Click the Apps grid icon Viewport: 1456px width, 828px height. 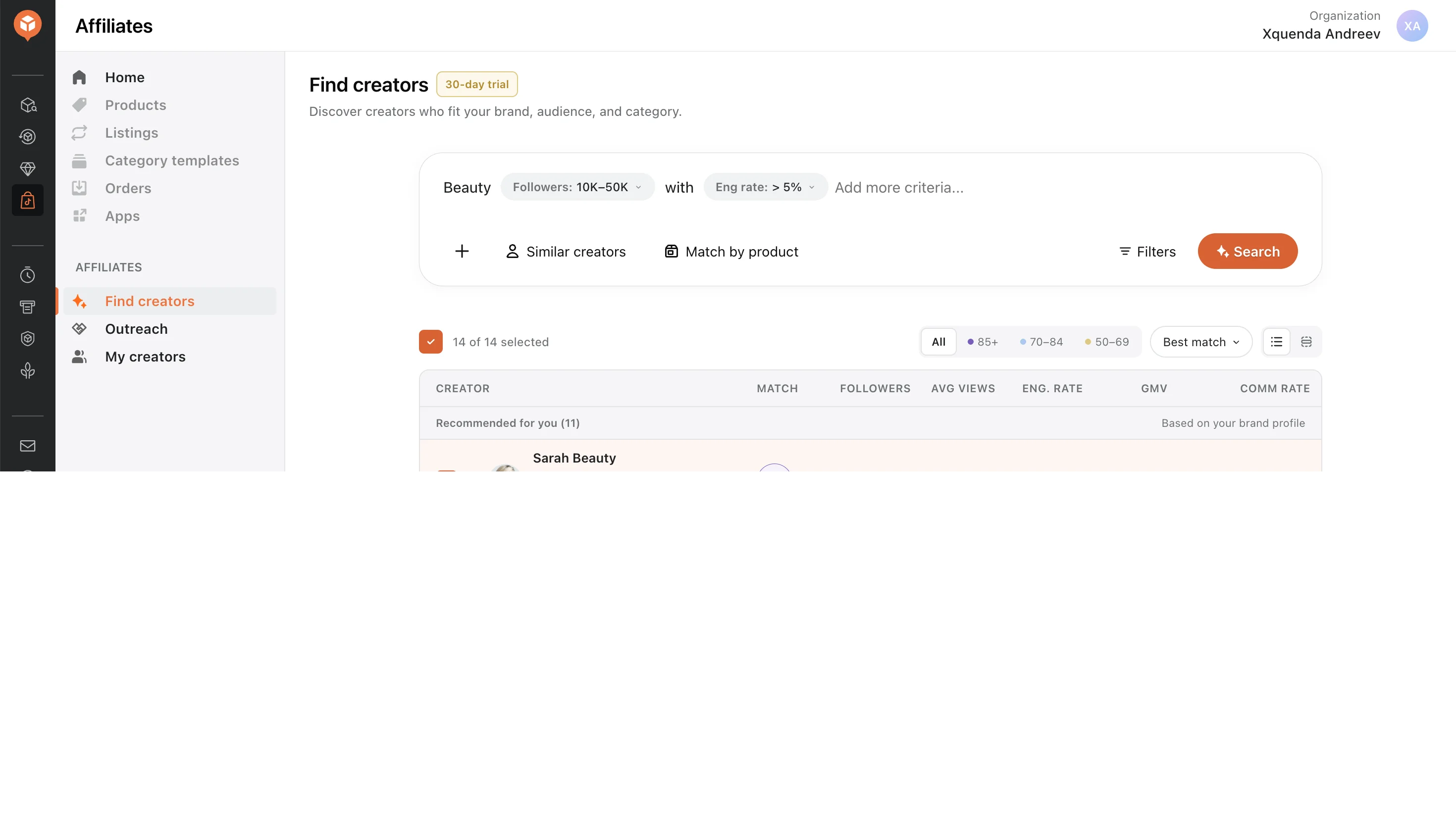tap(79, 216)
